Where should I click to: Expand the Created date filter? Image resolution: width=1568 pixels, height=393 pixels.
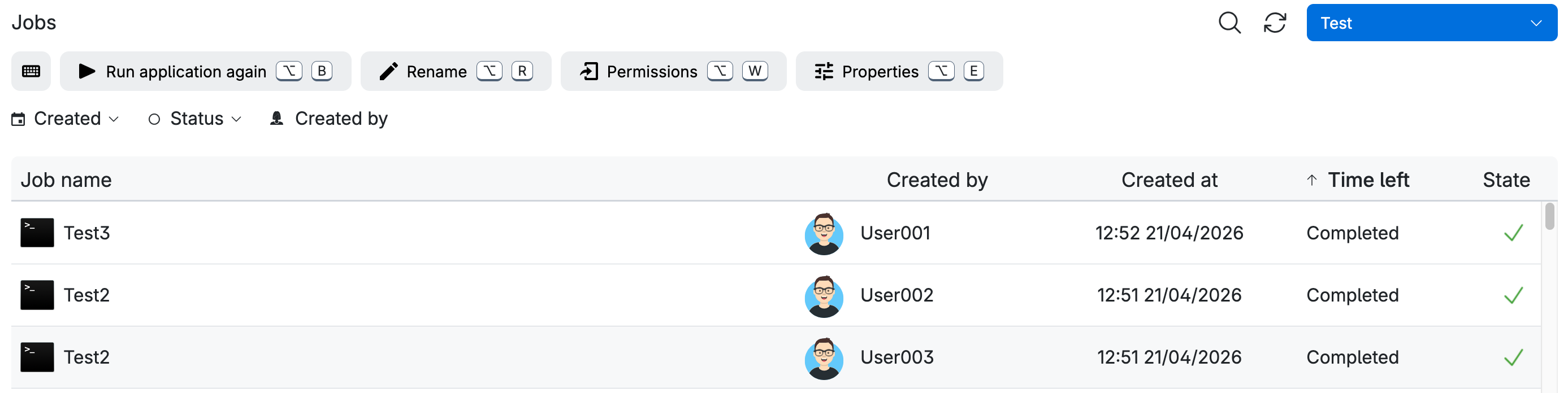[65, 119]
